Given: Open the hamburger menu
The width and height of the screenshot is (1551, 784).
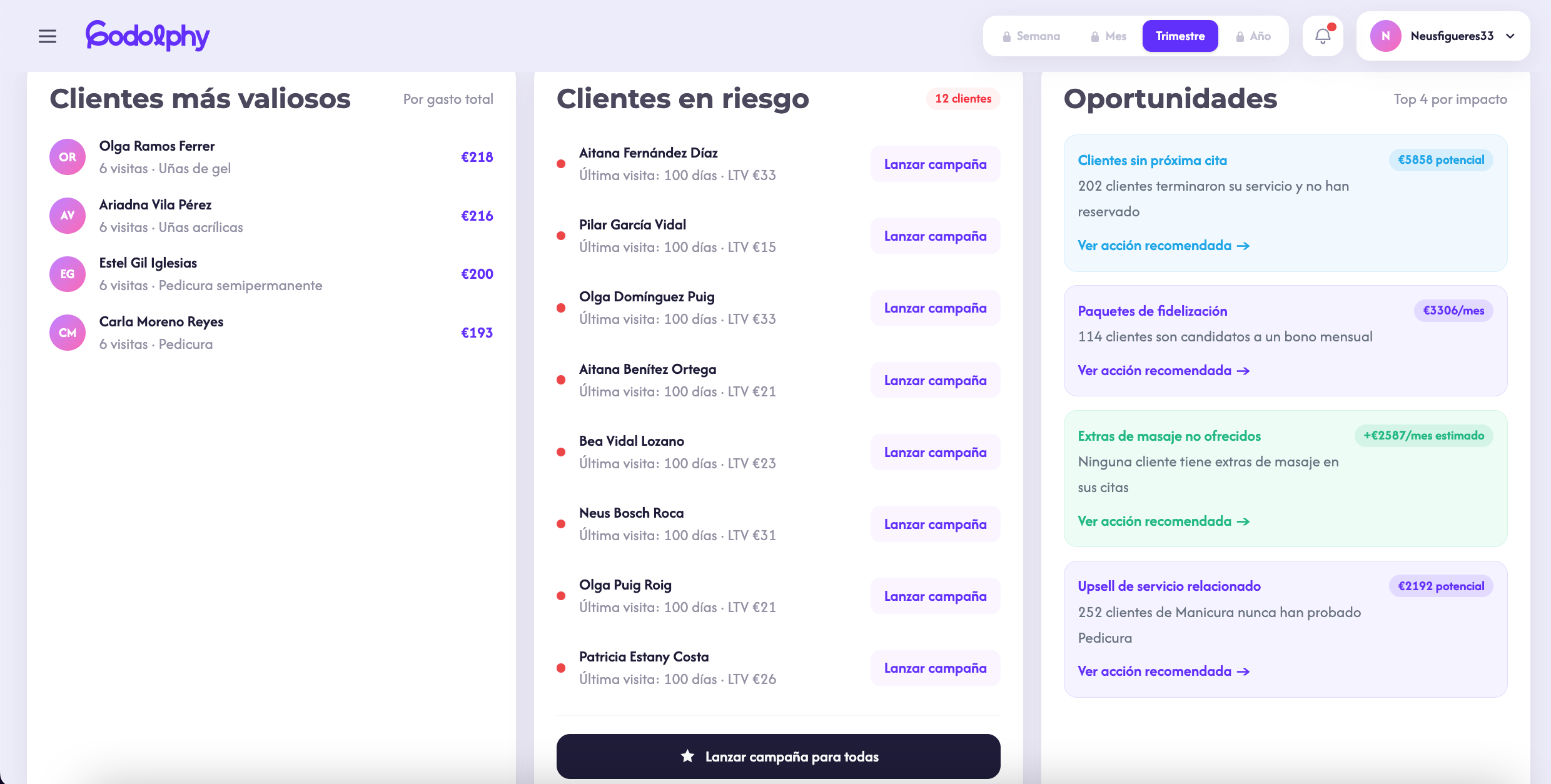Looking at the screenshot, I should coord(48,36).
